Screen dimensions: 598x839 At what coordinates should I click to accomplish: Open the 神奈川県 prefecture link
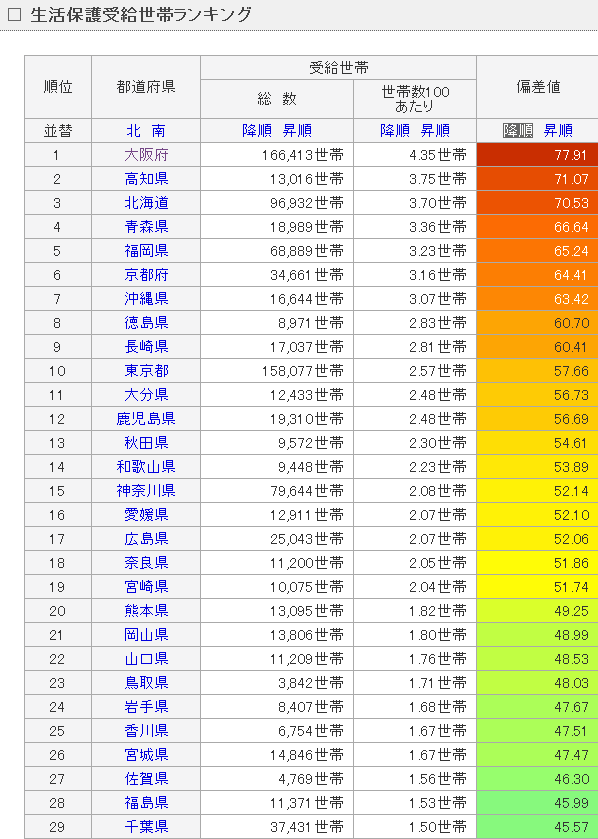[146, 491]
